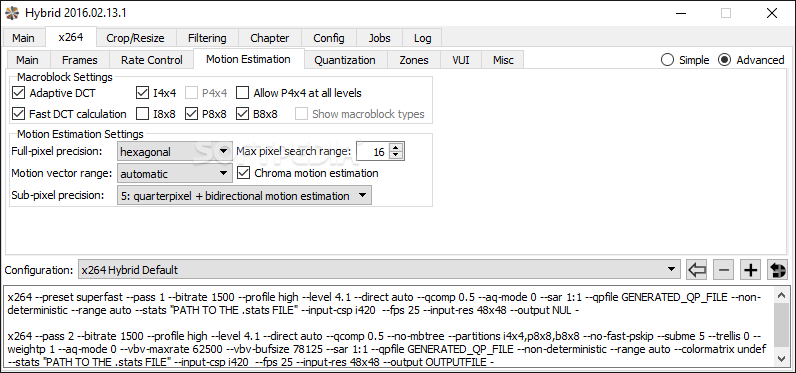The height and width of the screenshot is (373, 796).
Task: Open the Log tab
Action: pos(422,38)
